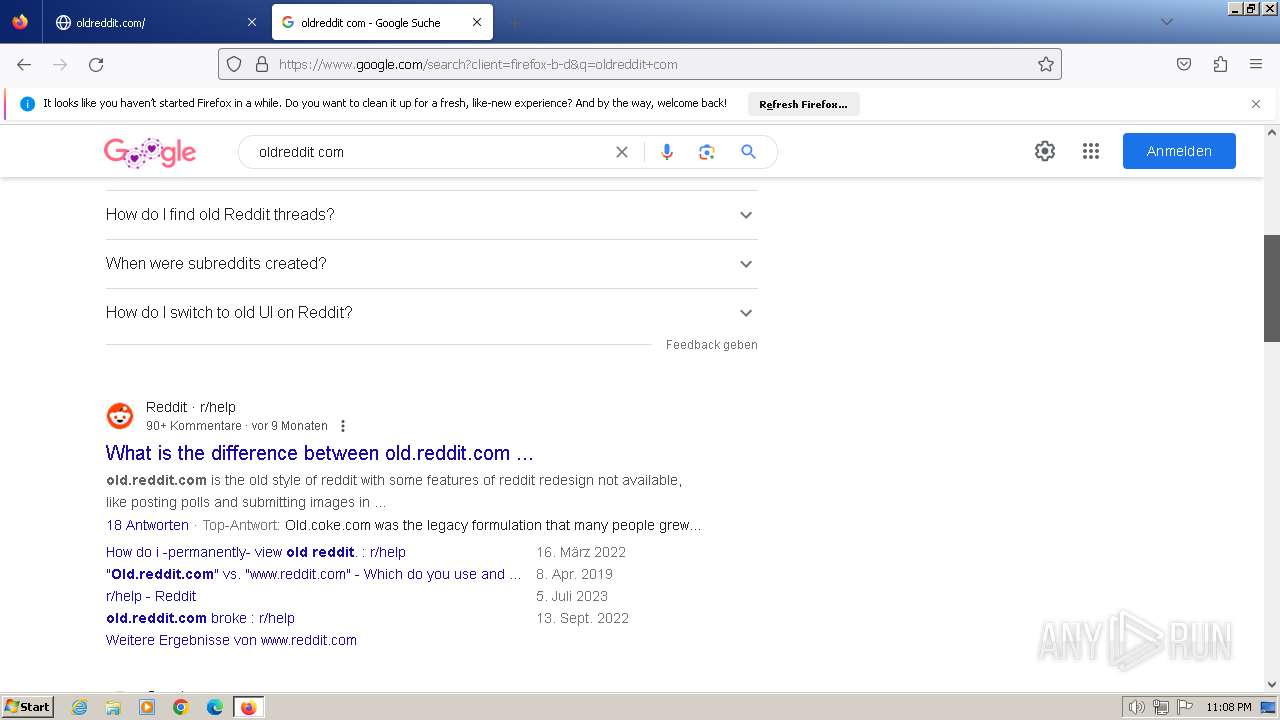
Task: Click the Google search text field
Action: pos(430,152)
